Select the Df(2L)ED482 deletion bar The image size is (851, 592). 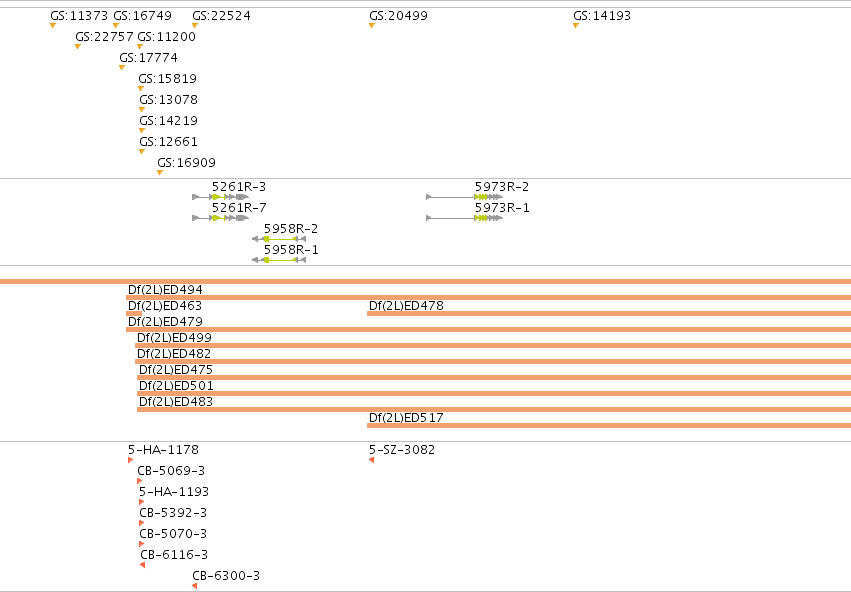493,361
